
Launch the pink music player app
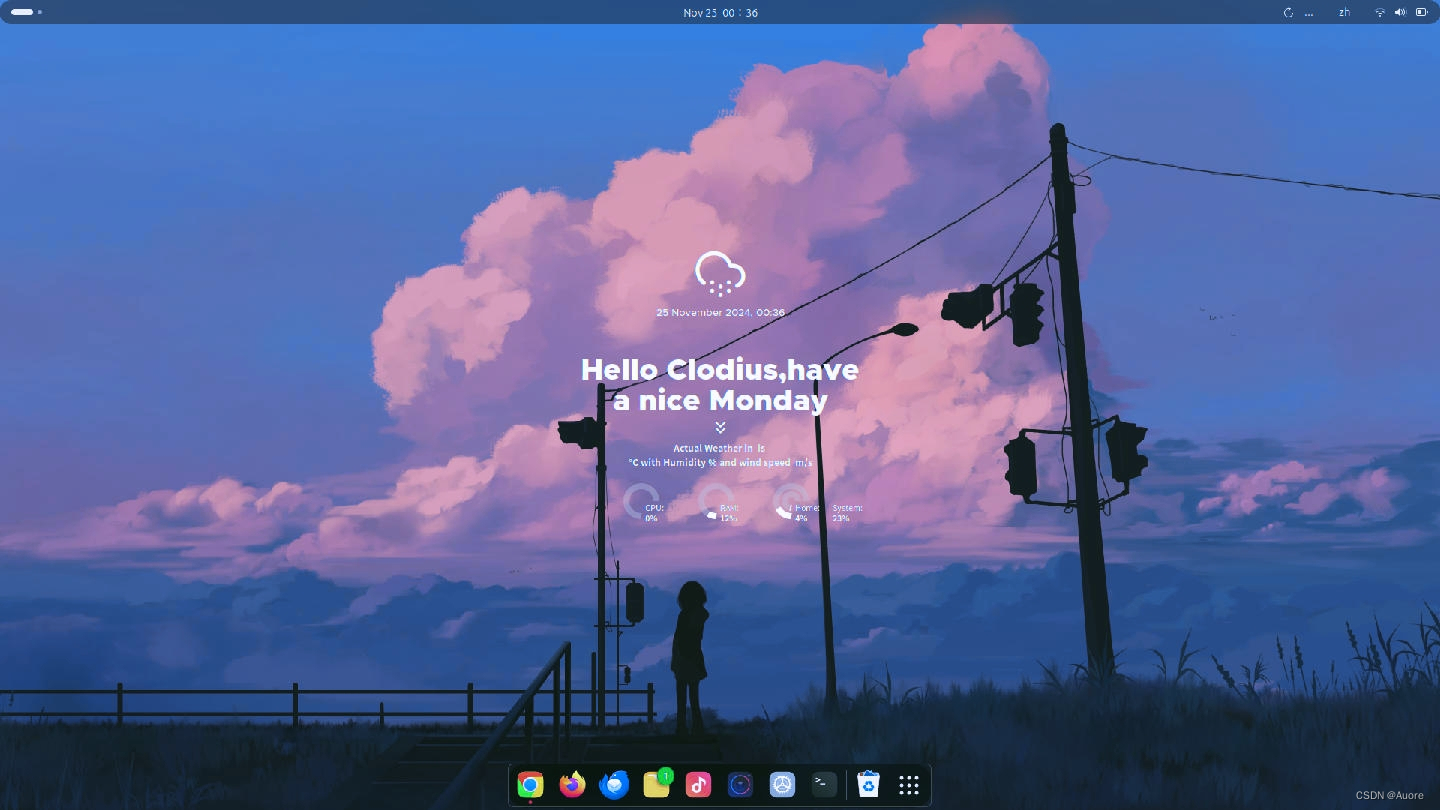(x=698, y=785)
